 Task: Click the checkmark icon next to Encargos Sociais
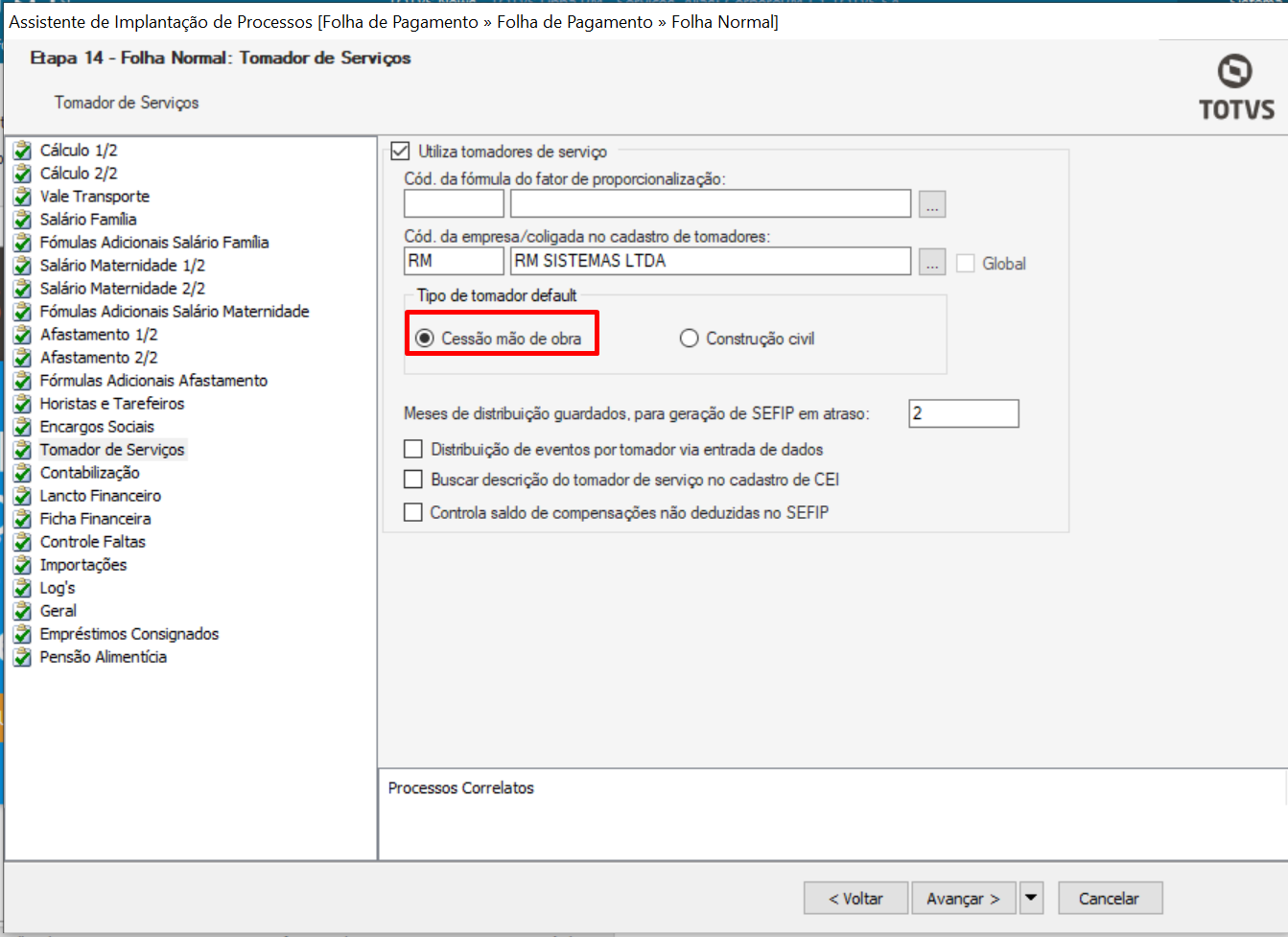click(23, 427)
